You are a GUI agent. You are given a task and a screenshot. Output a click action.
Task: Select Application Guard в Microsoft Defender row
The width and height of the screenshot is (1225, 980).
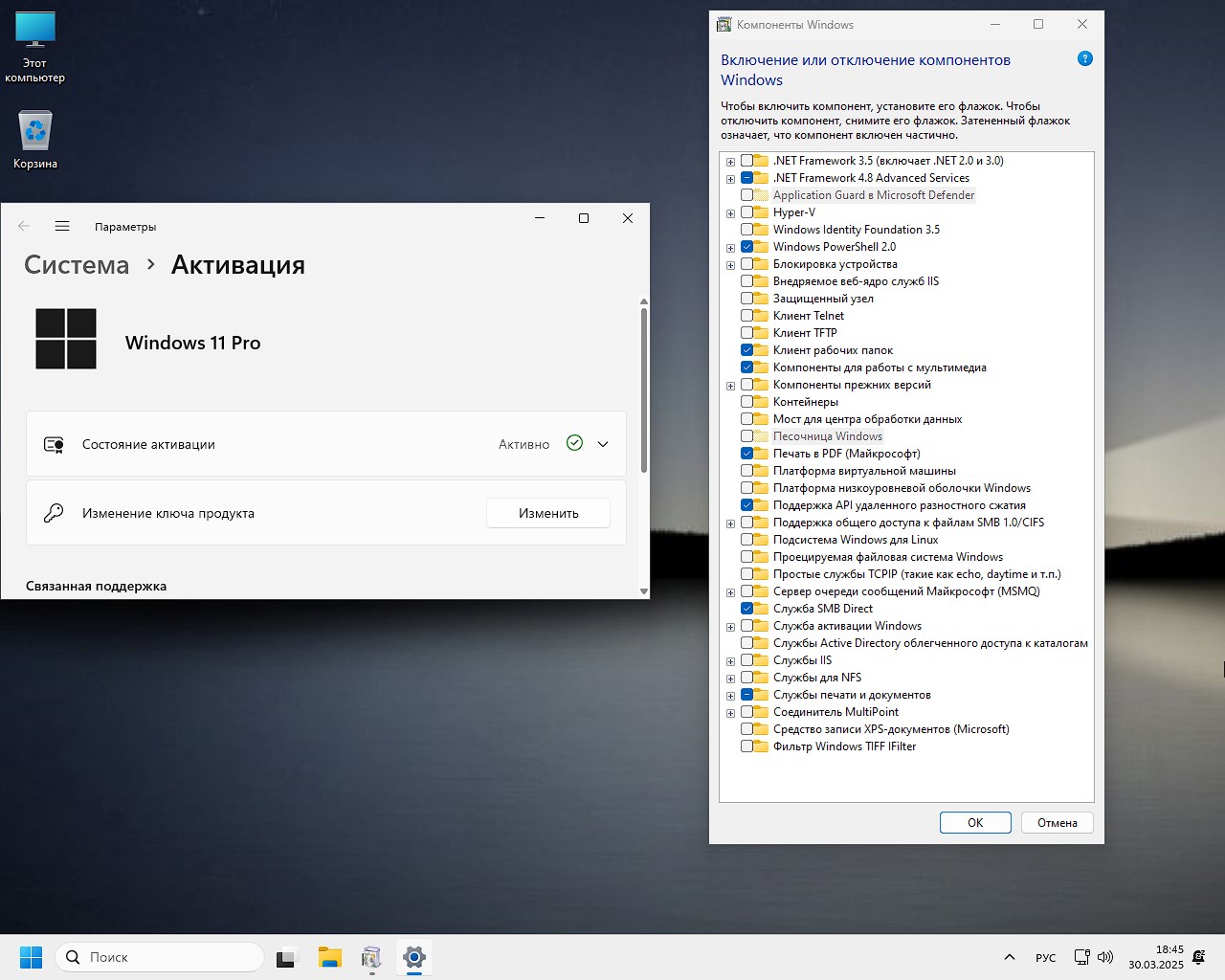point(874,195)
